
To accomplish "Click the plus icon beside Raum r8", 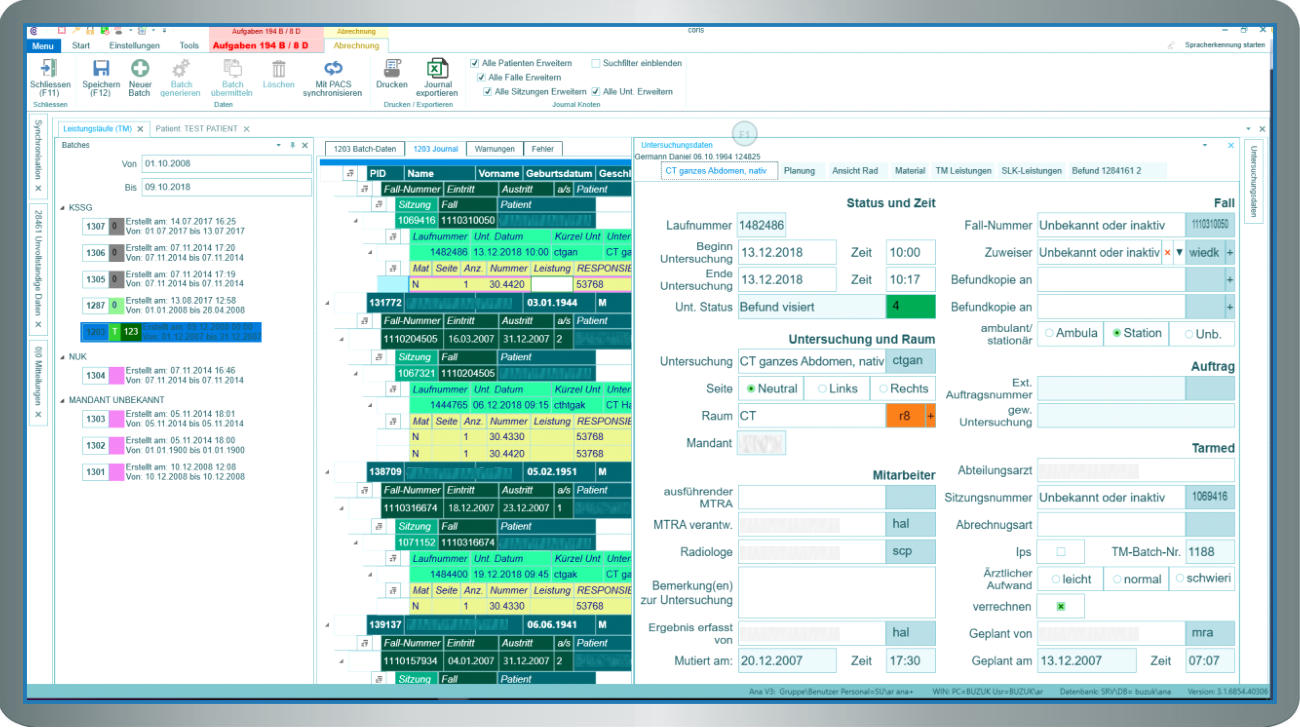I will 930,416.
